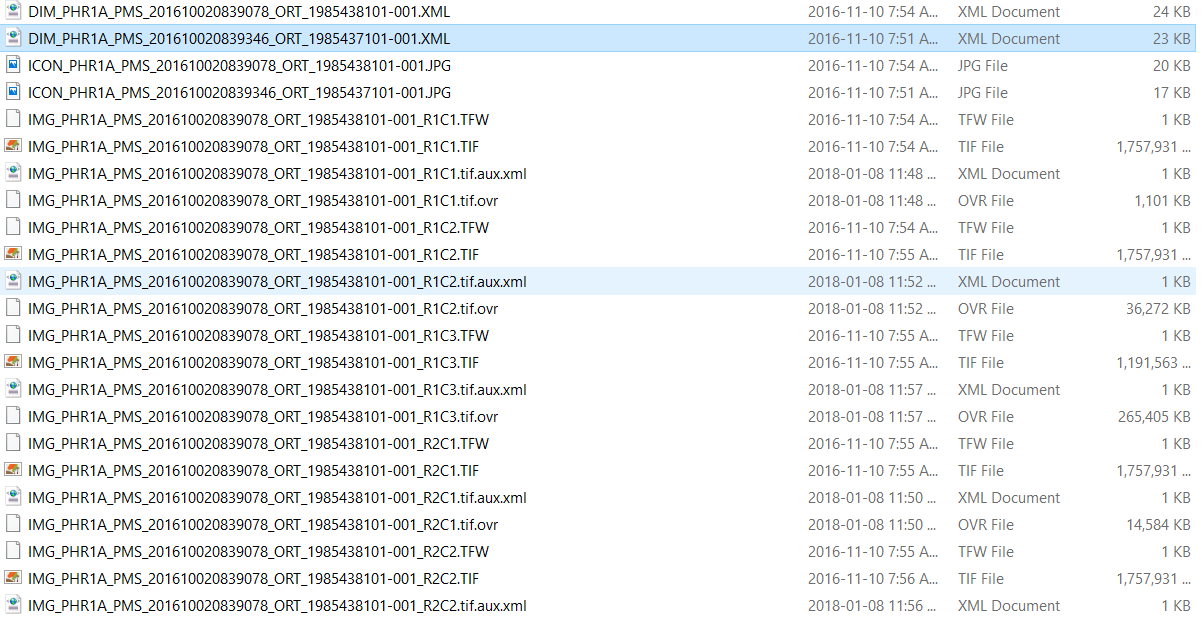
Task: Click the blank file icon of R1C1.TFW
Action: 13,120
